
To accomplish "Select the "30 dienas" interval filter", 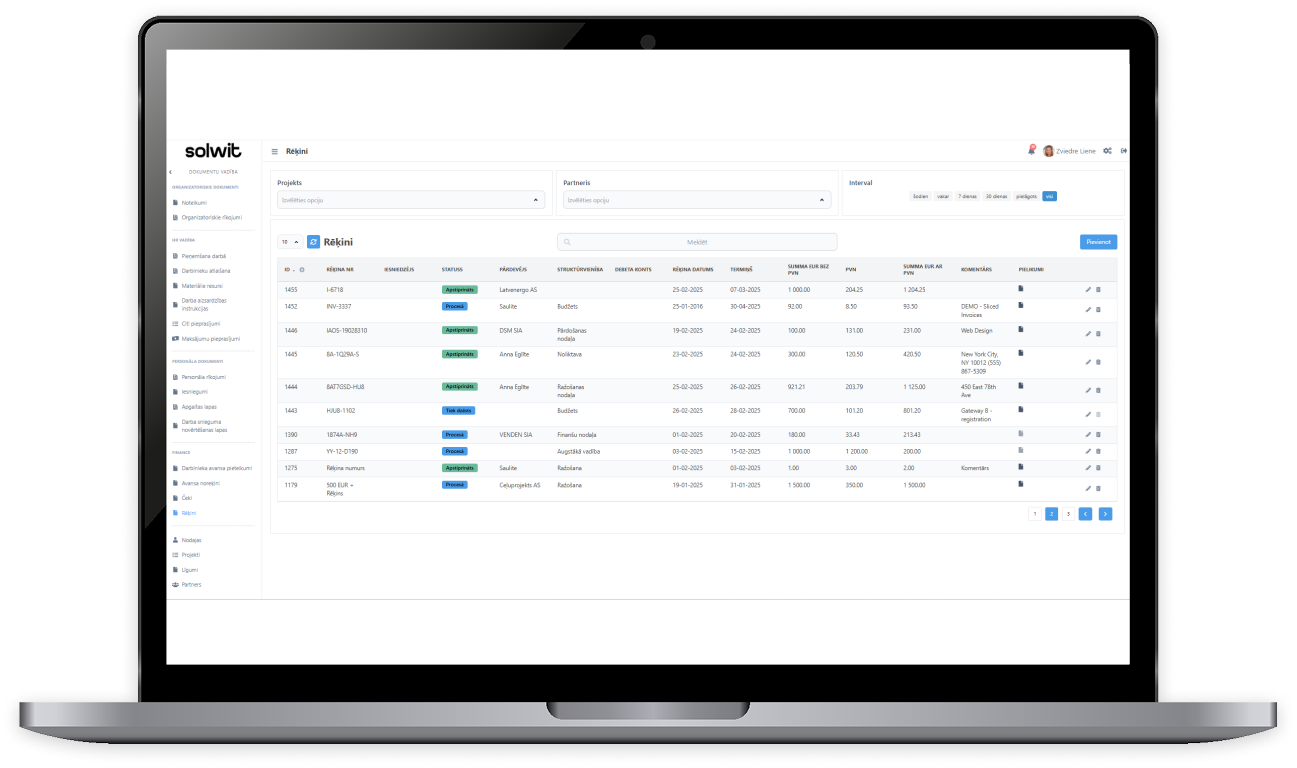I will (x=996, y=196).
